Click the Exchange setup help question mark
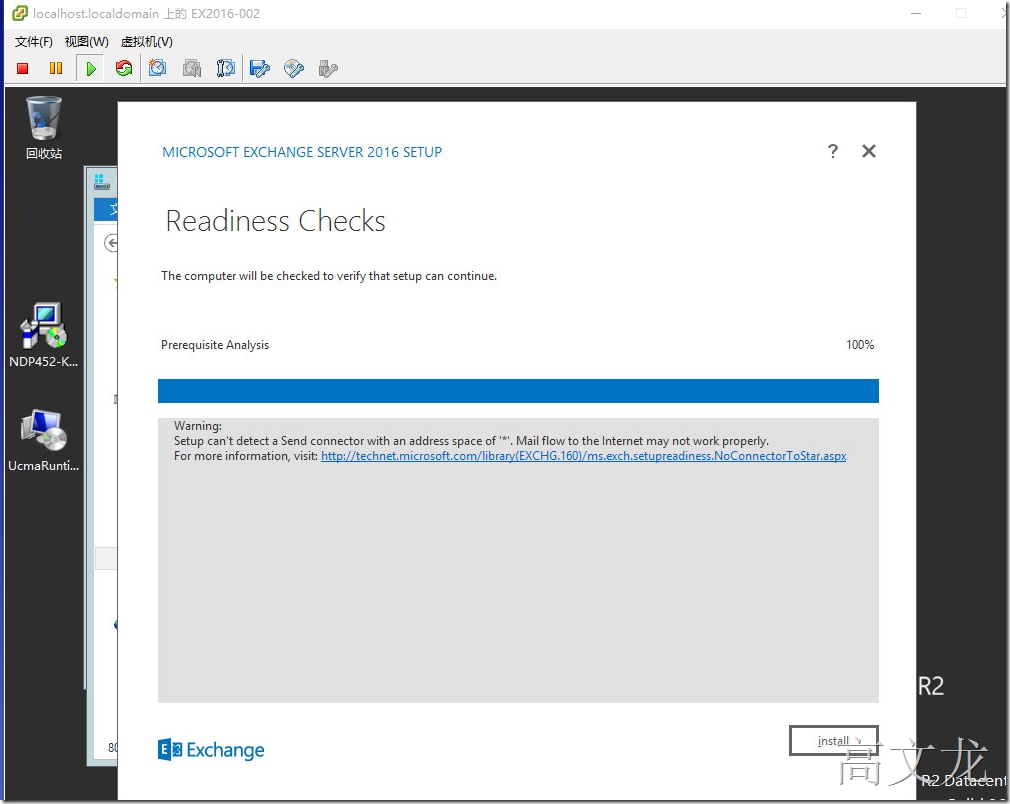Viewport: 1010px width, 804px height. (832, 151)
